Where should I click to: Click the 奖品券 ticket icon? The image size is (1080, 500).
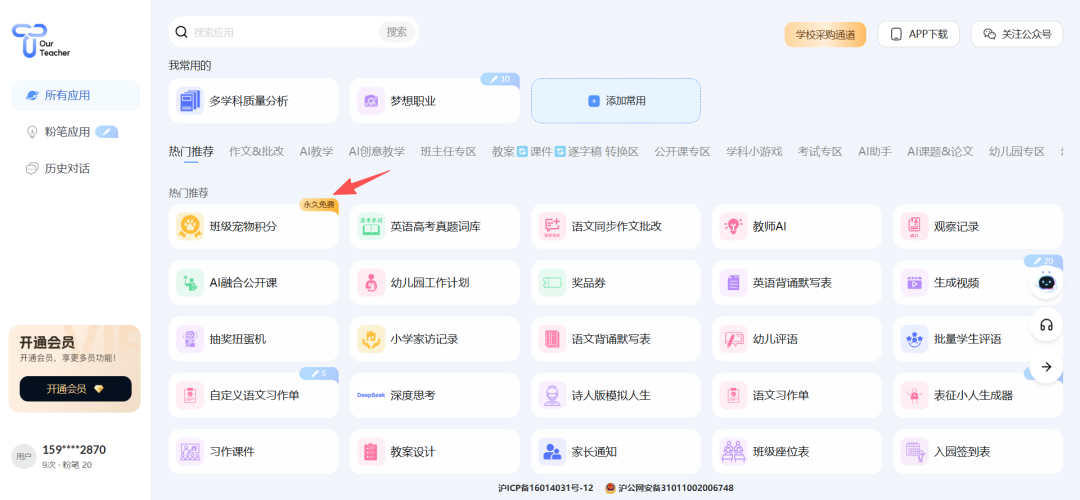click(x=552, y=283)
